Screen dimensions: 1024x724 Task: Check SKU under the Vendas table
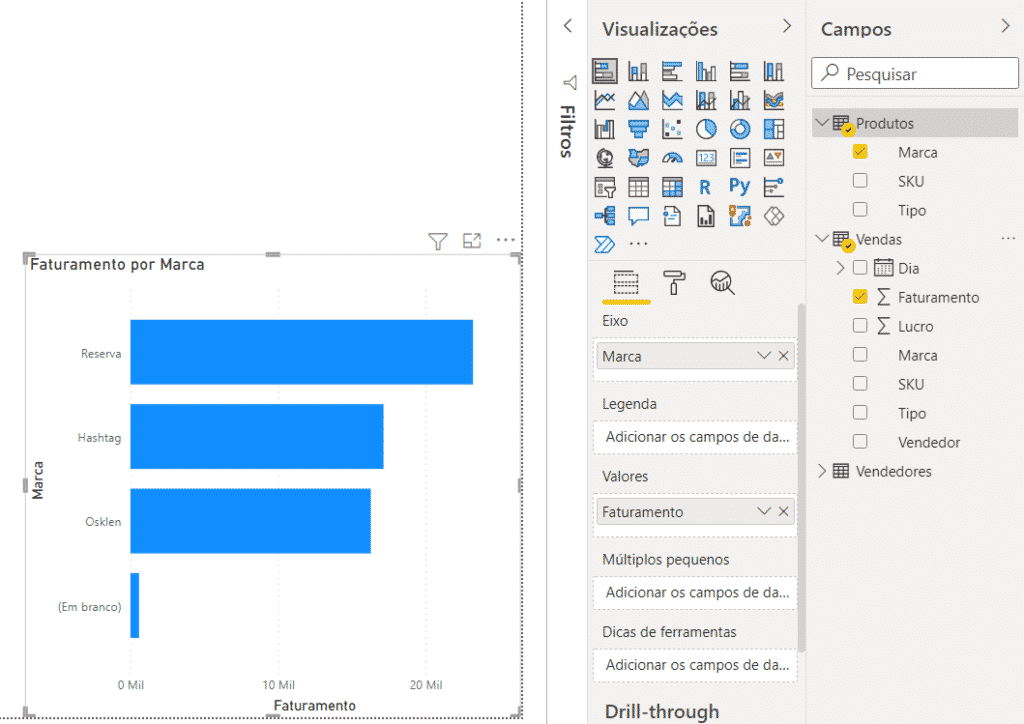click(x=860, y=384)
